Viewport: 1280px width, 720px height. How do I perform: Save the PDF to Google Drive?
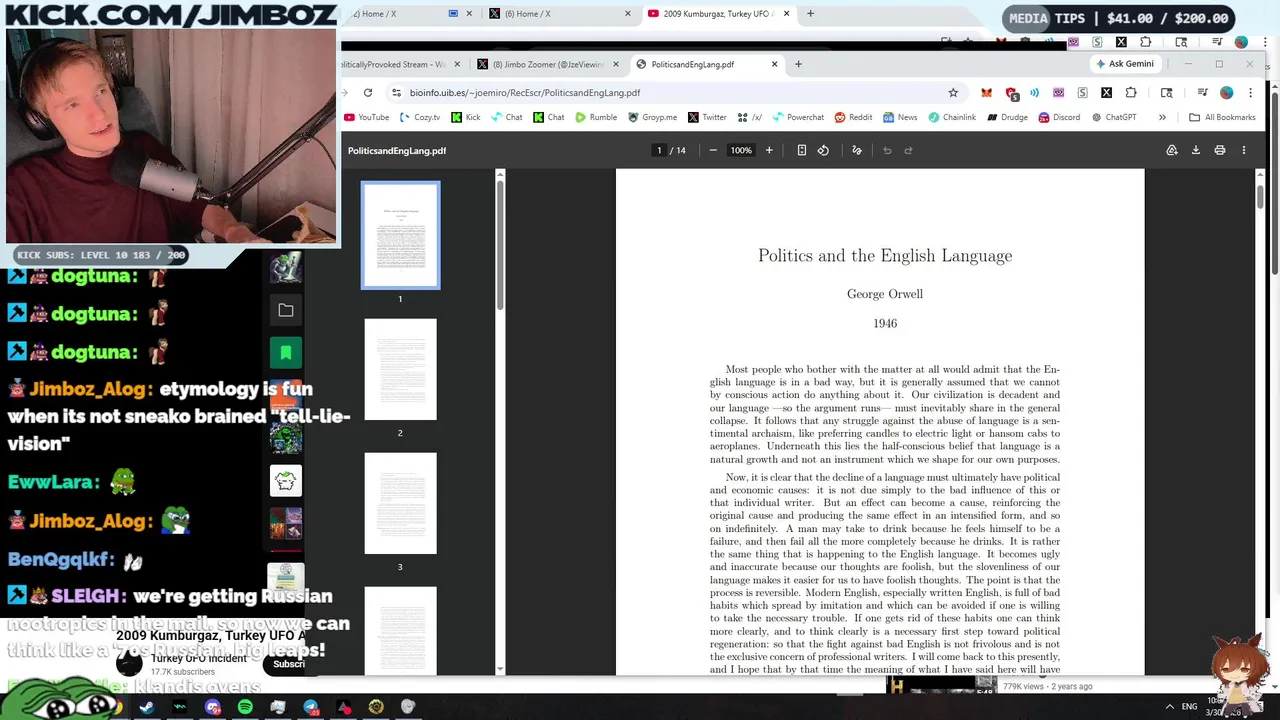[1172, 150]
